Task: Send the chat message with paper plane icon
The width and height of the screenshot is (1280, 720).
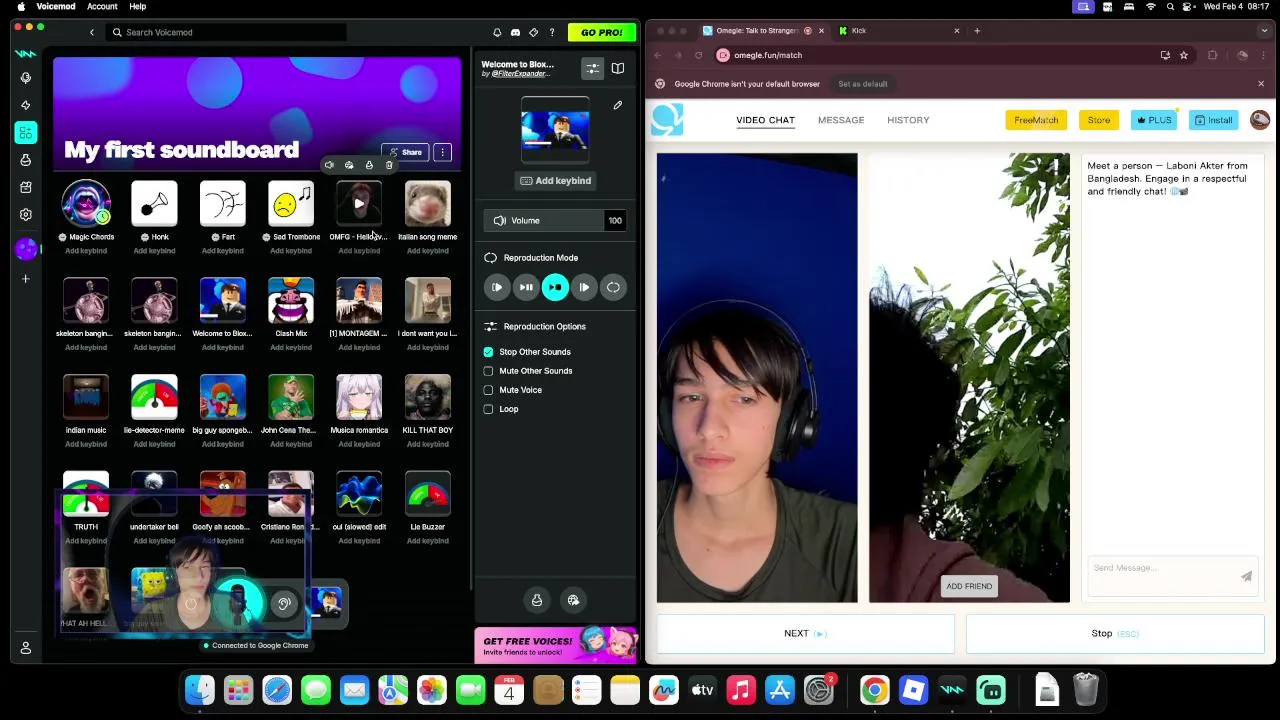Action: coord(1246,576)
